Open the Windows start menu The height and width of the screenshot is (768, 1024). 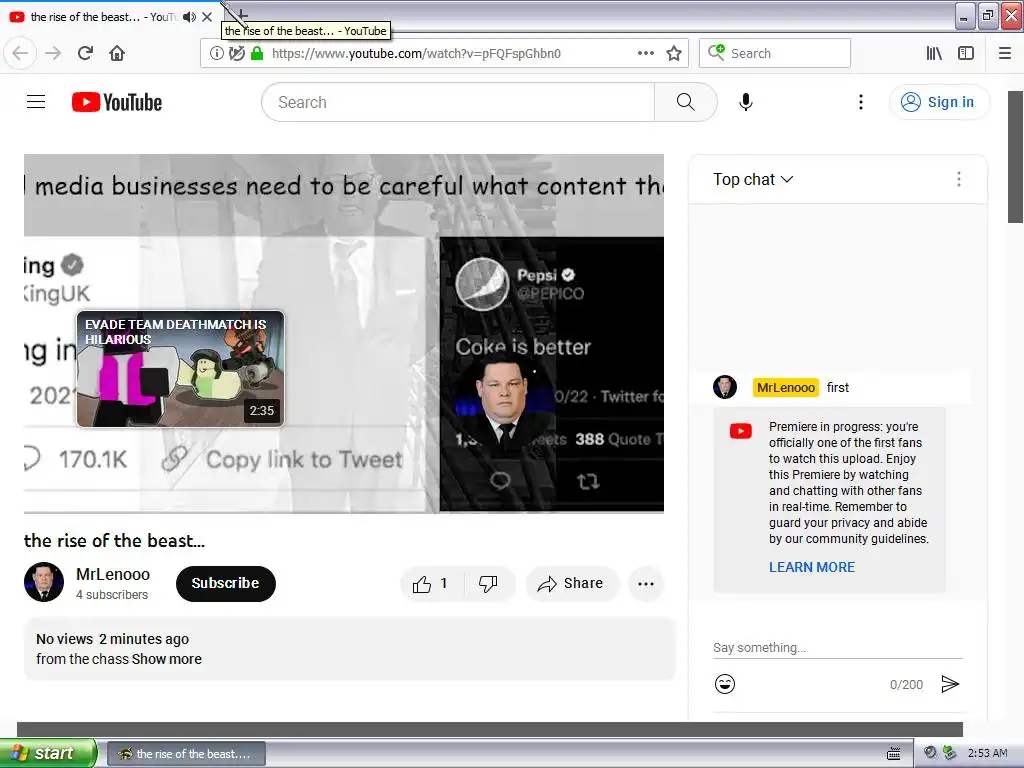tap(48, 753)
